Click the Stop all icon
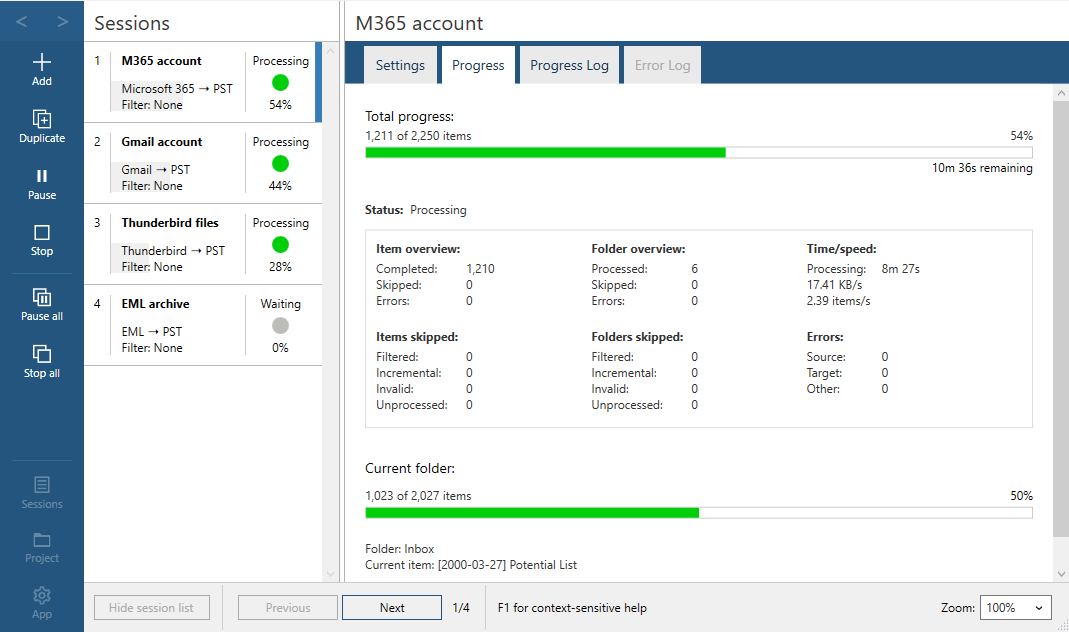The image size is (1069, 632). coord(42,354)
